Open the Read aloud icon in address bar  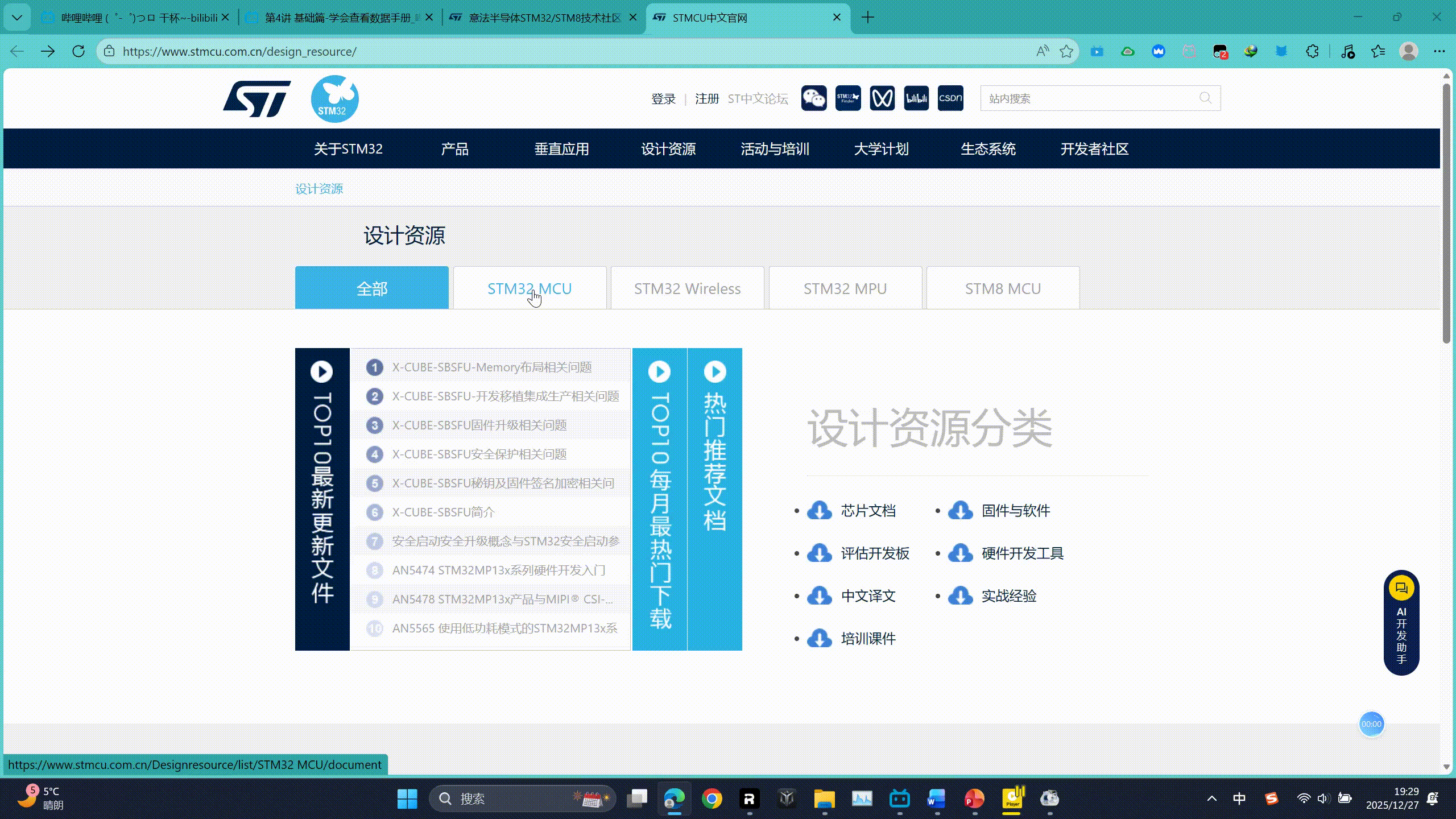[1042, 51]
